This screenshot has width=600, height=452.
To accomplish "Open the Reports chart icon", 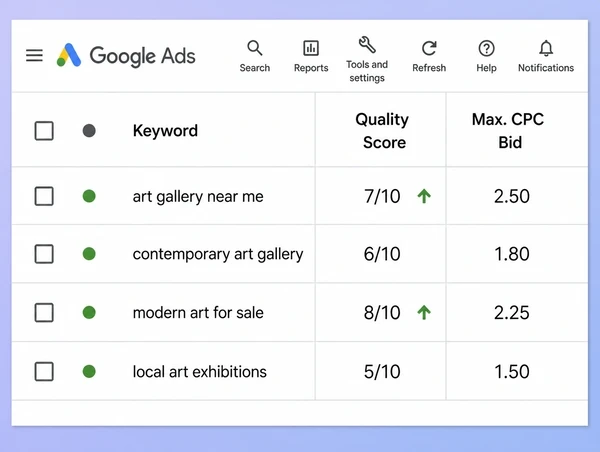I will click(311, 48).
